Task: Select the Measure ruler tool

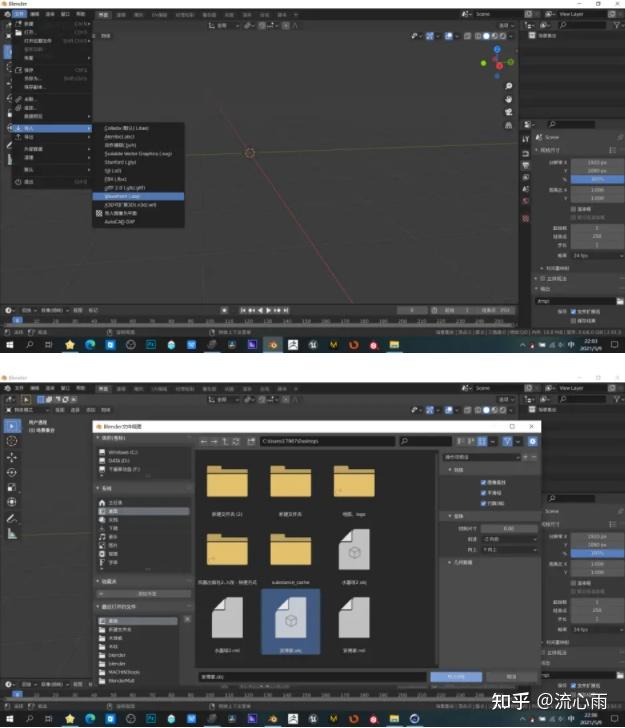Action: 12,534
